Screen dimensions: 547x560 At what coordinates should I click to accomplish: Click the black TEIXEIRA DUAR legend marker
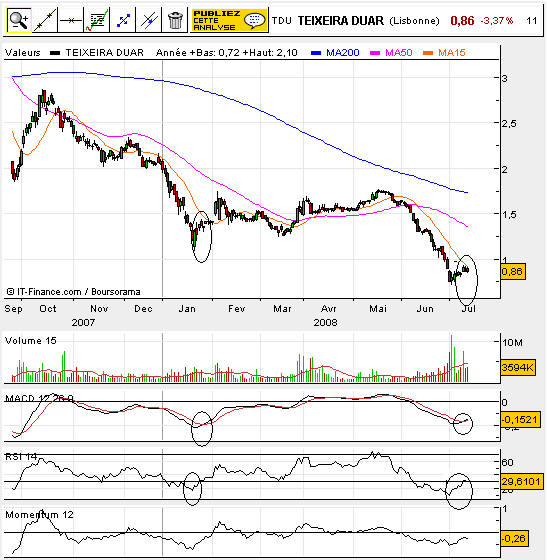pyautogui.click(x=55, y=53)
